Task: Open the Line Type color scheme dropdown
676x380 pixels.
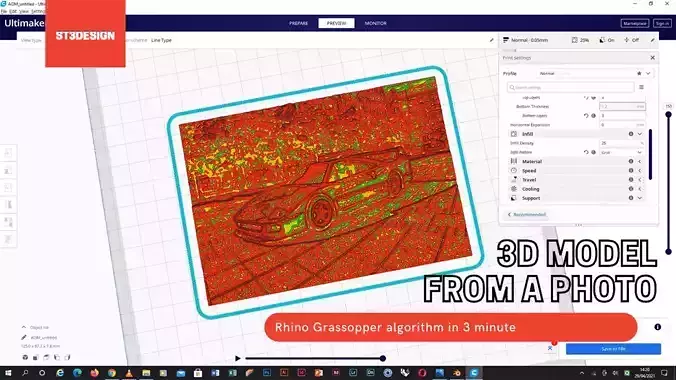Action: point(161,40)
